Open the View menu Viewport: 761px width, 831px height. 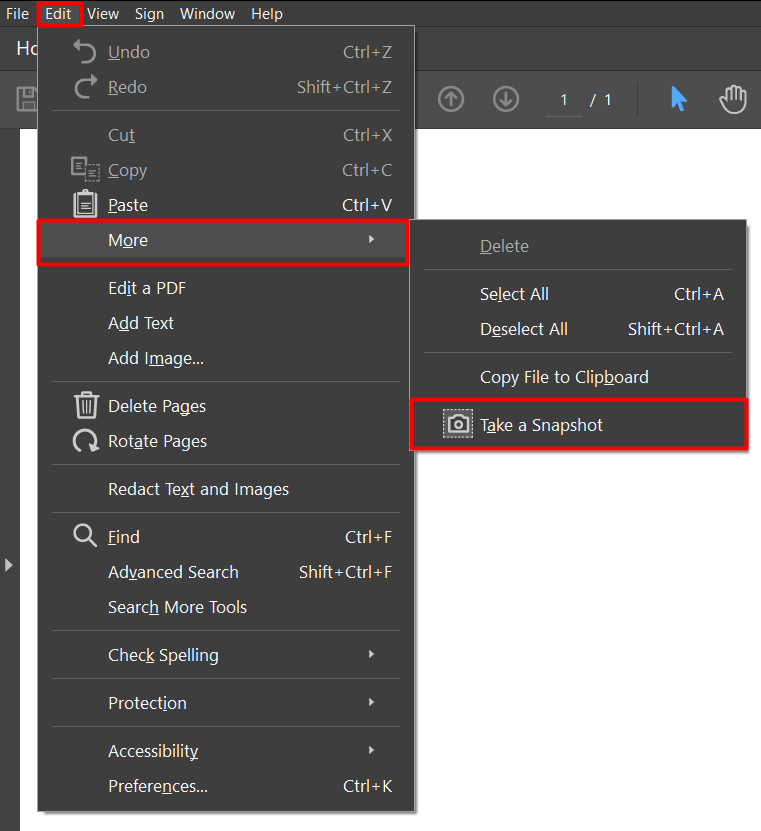[x=103, y=13]
